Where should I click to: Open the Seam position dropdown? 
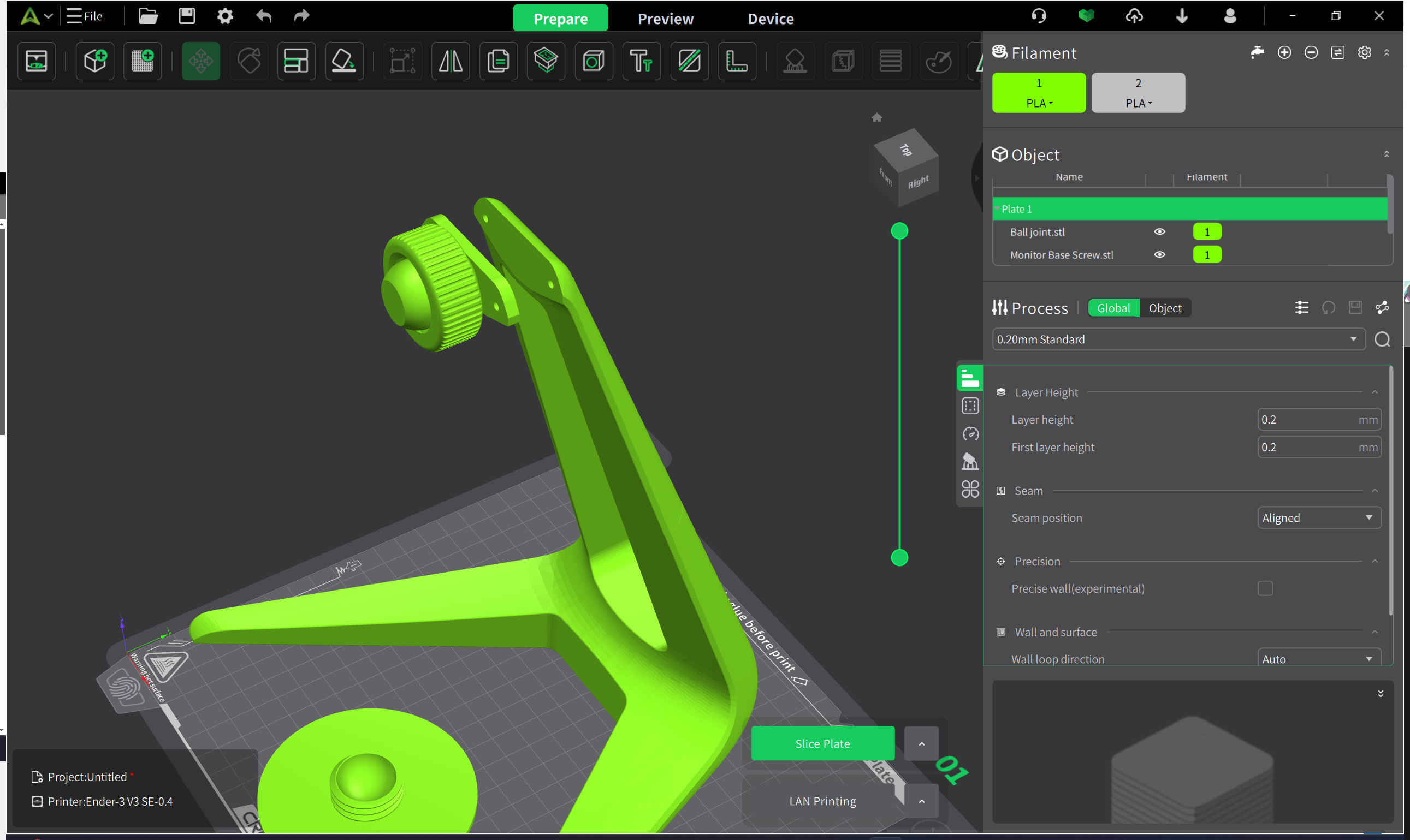(x=1319, y=518)
